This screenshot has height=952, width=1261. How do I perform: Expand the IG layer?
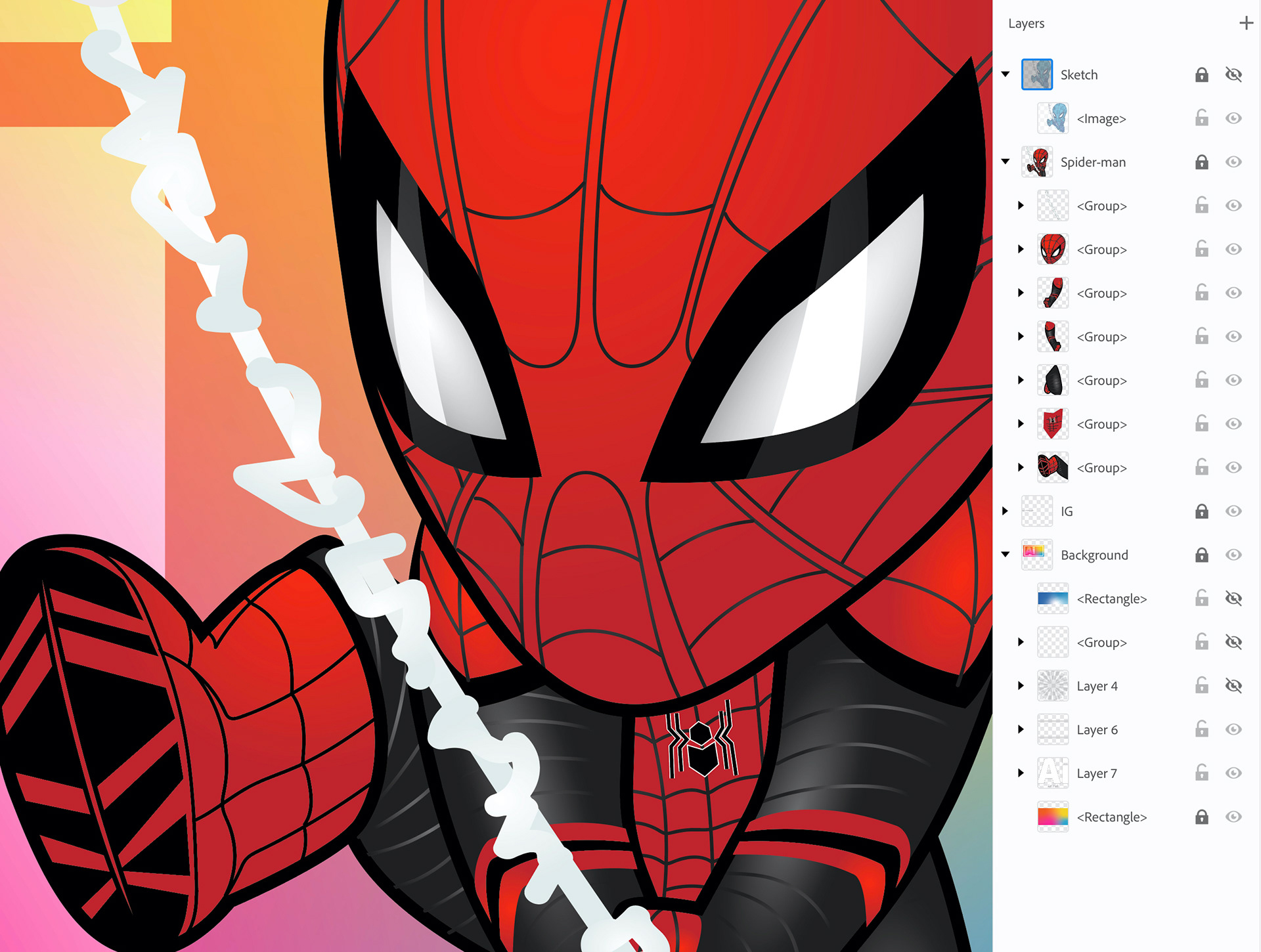(x=1006, y=511)
